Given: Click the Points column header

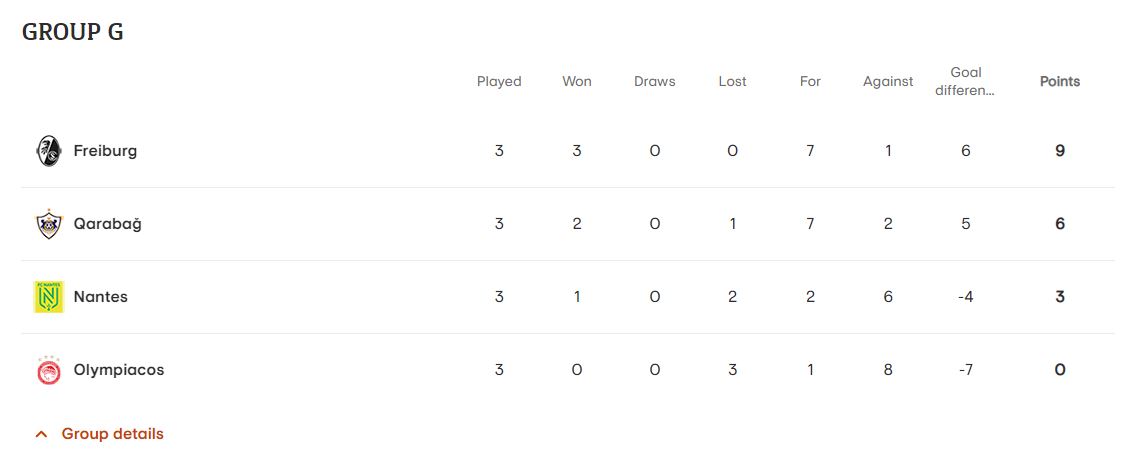Looking at the screenshot, I should pyautogui.click(x=1059, y=82).
